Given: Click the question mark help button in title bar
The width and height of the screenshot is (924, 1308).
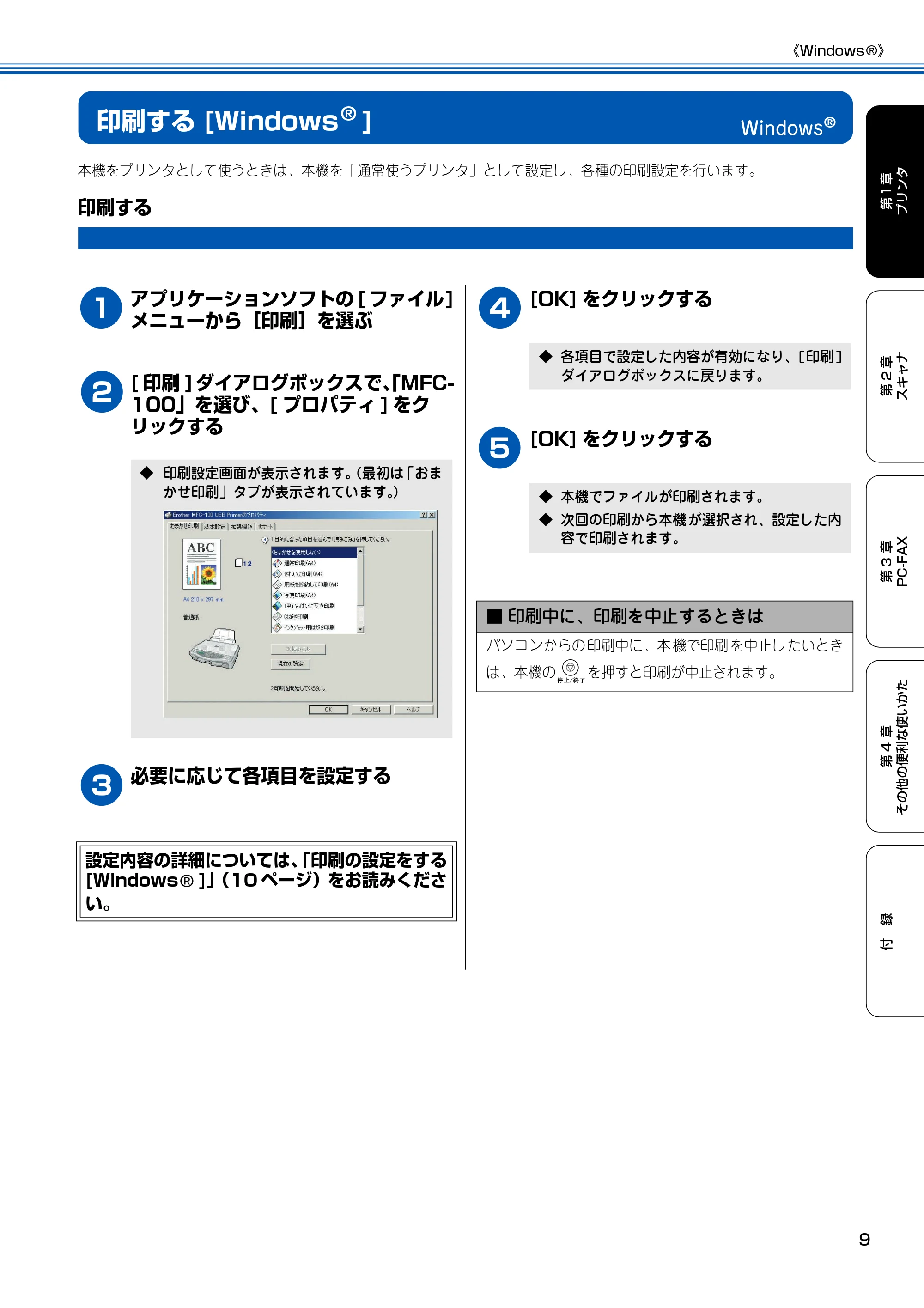Looking at the screenshot, I should (x=424, y=515).
